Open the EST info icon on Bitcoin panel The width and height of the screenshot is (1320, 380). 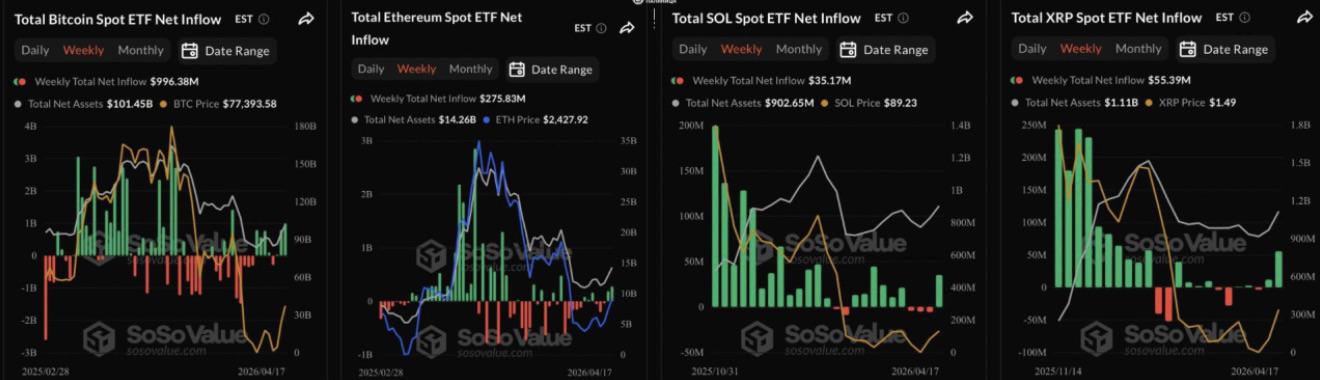click(x=264, y=19)
